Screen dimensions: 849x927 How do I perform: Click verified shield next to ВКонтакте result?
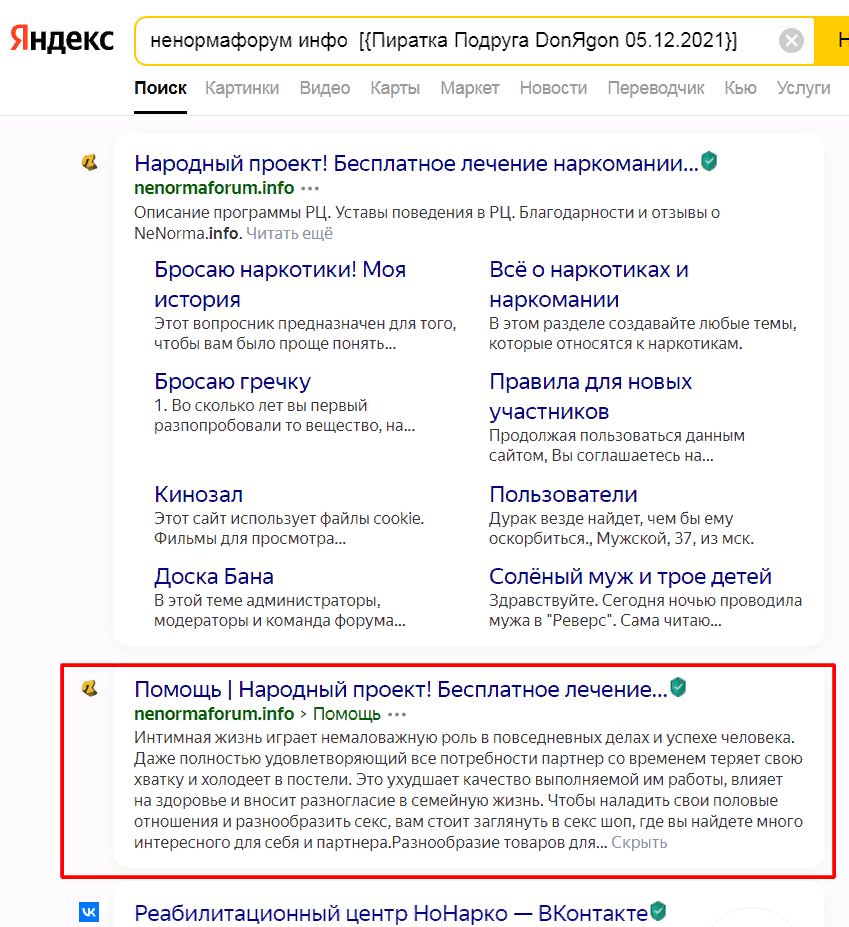(658, 911)
